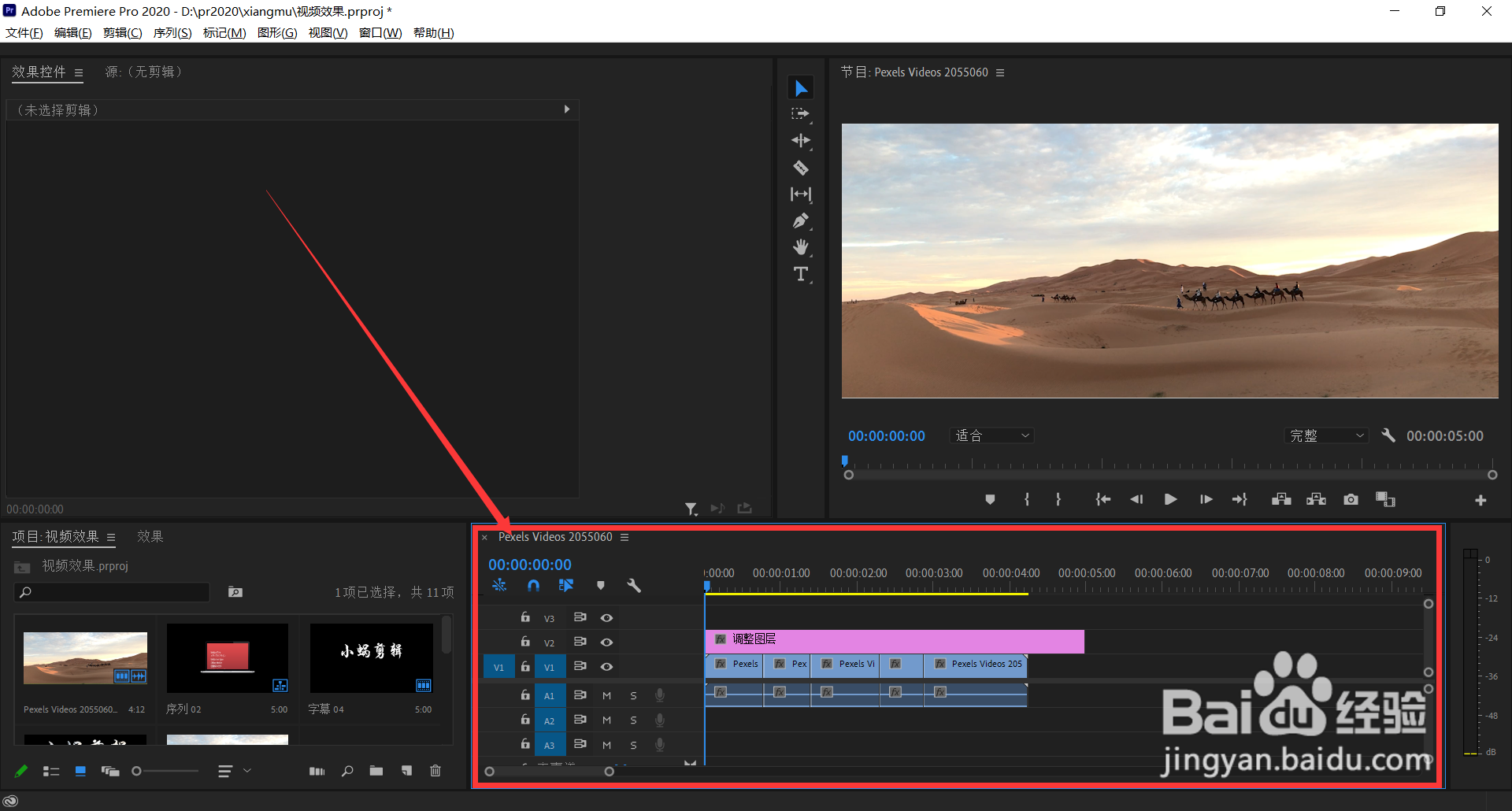Click the New Bin folder icon
The width and height of the screenshot is (1512, 811).
376,771
